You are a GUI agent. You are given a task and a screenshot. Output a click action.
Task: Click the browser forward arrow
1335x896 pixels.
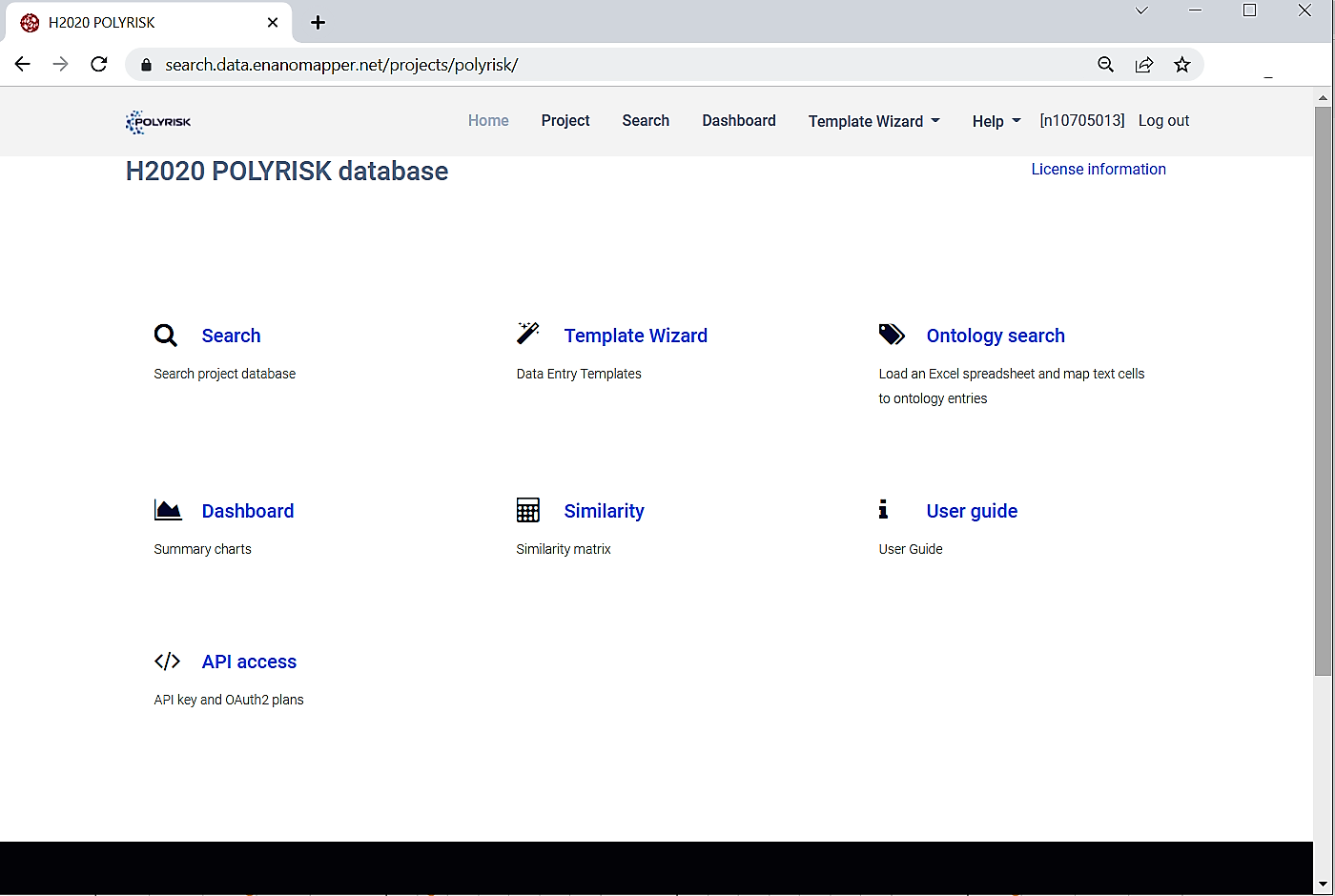click(x=60, y=64)
